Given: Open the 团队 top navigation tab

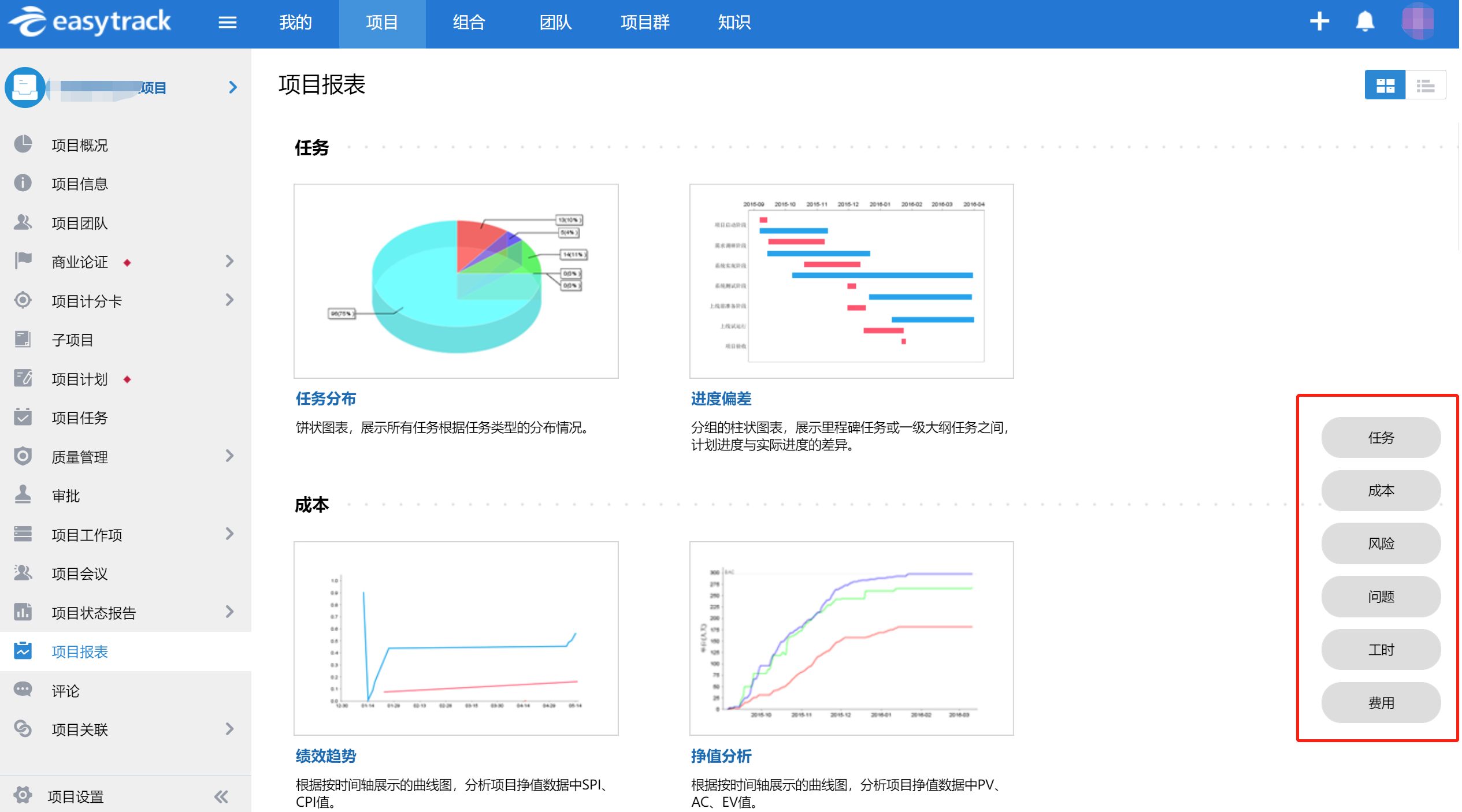Looking at the screenshot, I should (555, 23).
